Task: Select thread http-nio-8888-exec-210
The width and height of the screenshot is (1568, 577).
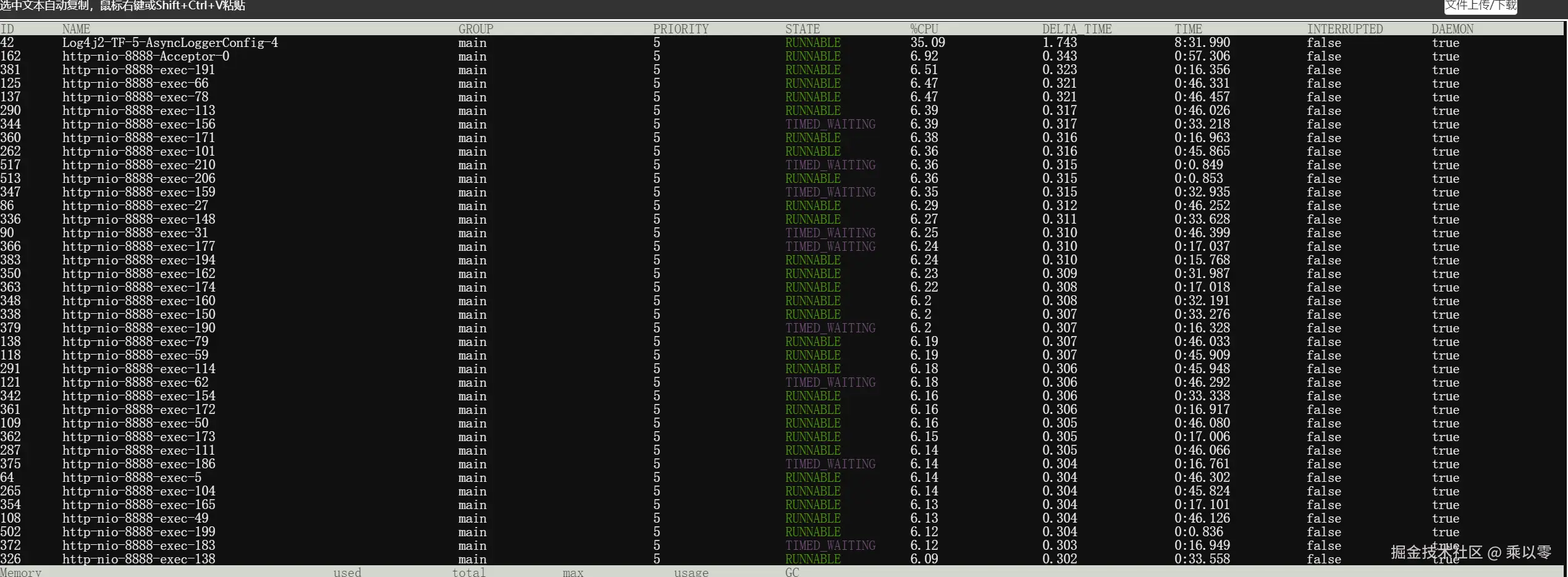Action: pyautogui.click(x=138, y=165)
